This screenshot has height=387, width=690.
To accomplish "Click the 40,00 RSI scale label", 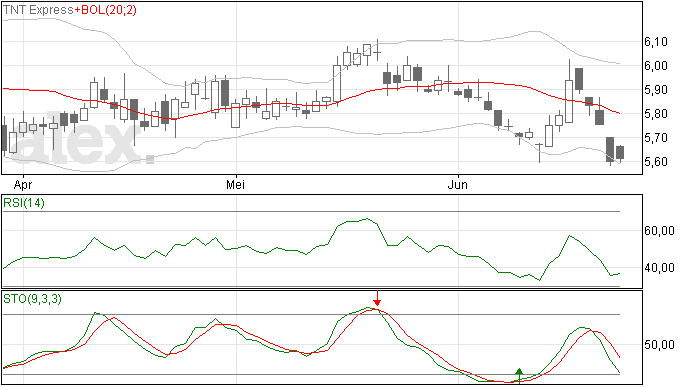I will 659,268.
